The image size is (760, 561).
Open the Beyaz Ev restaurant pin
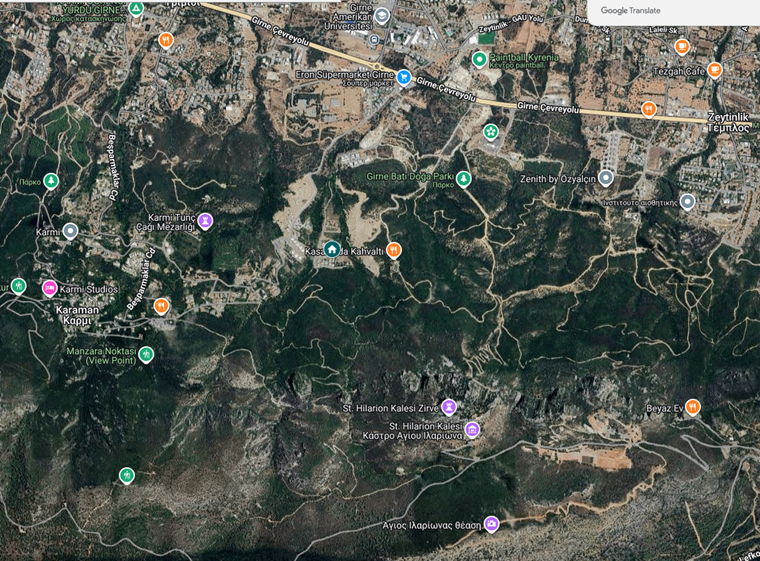[x=693, y=407]
